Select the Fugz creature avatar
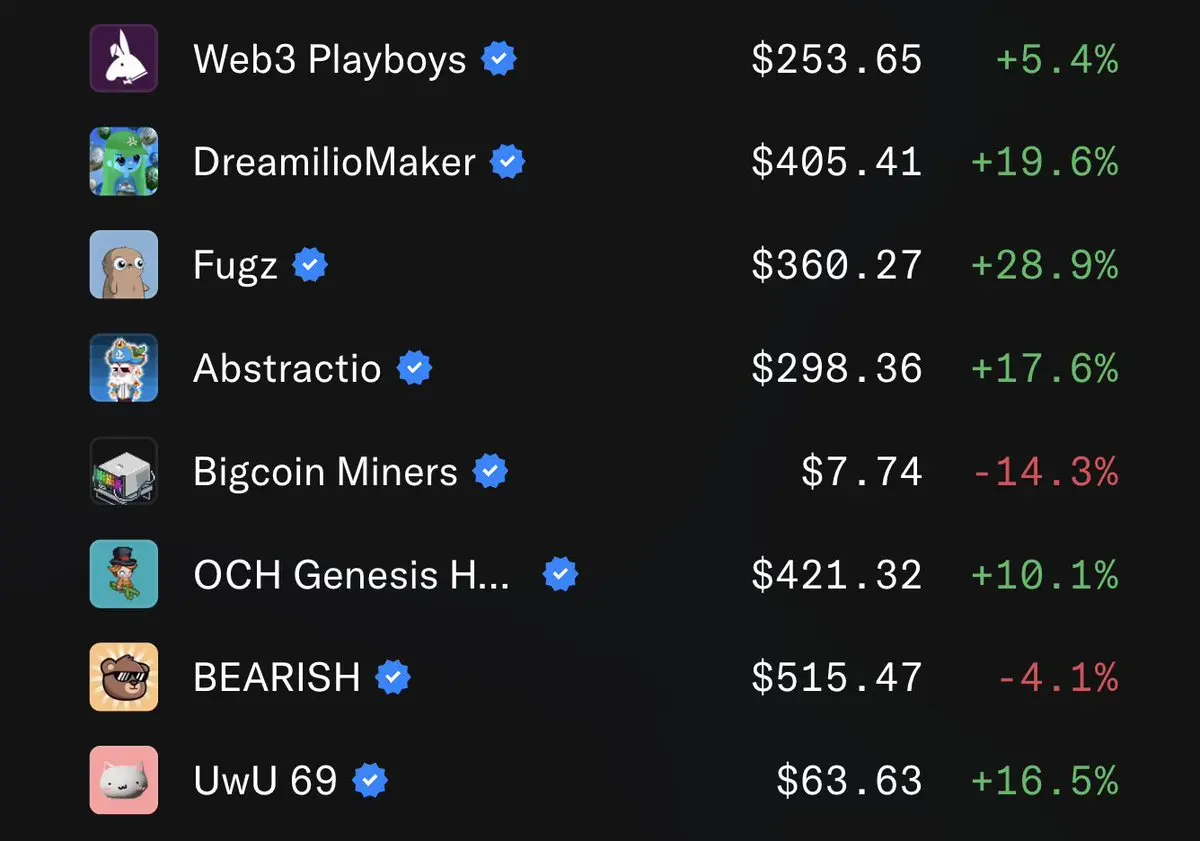The width and height of the screenshot is (1200, 841). point(124,265)
